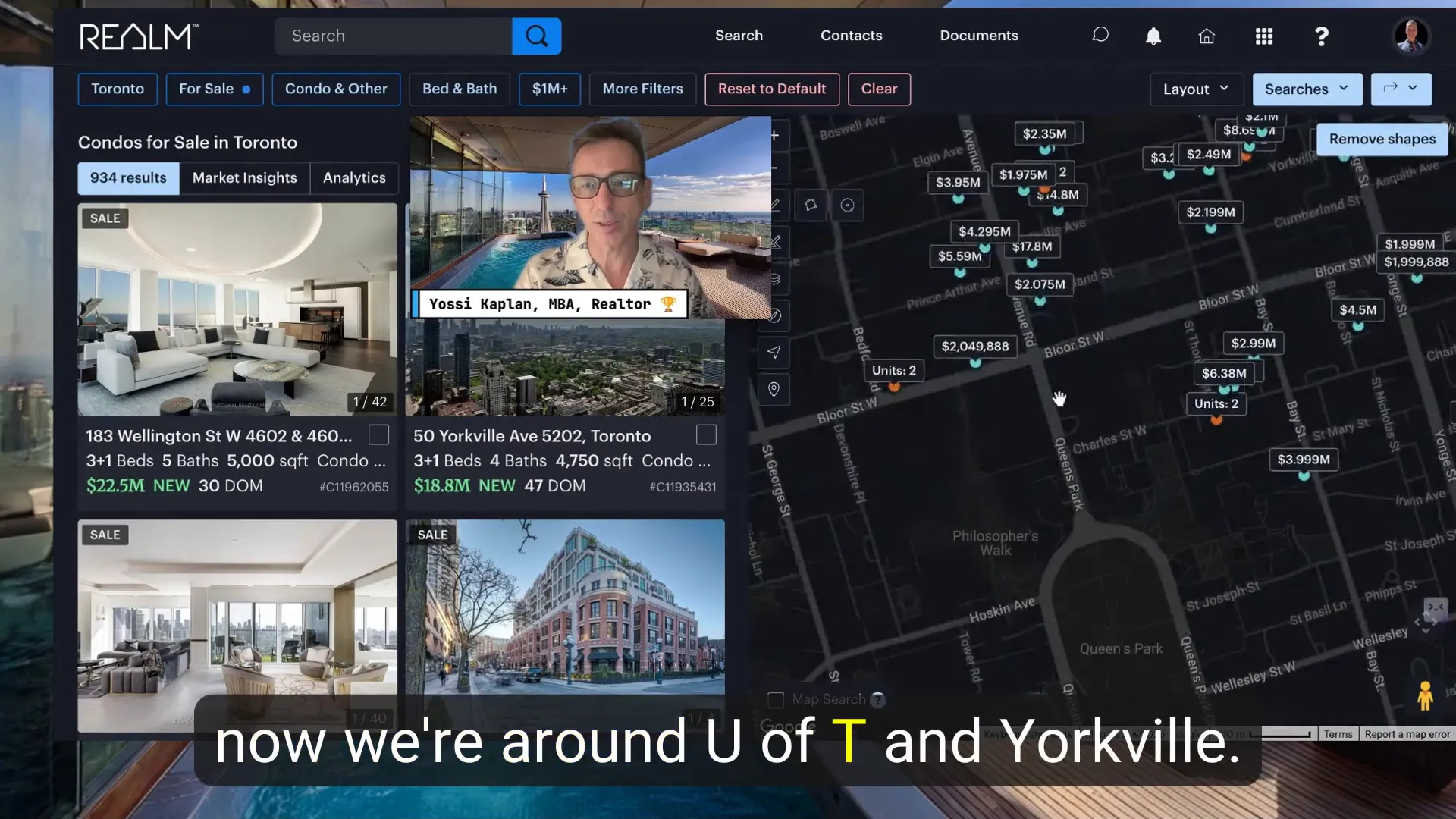Screen dimensions: 1456x819
Task: Open the 50 Yorkville Ave 5202 listing title
Action: [x=532, y=436]
